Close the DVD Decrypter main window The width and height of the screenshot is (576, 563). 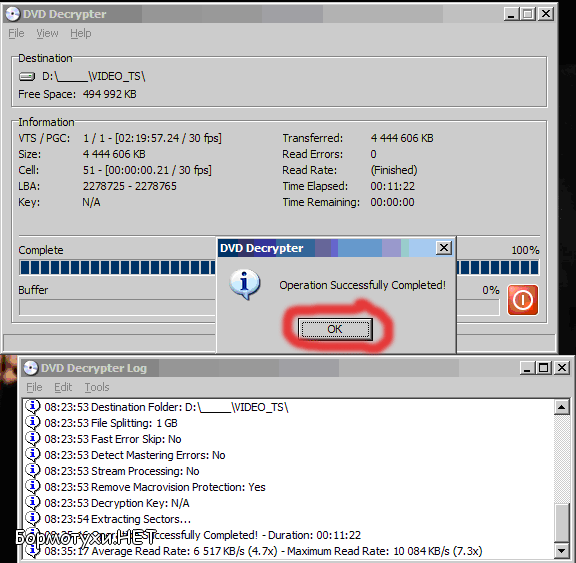point(546,14)
